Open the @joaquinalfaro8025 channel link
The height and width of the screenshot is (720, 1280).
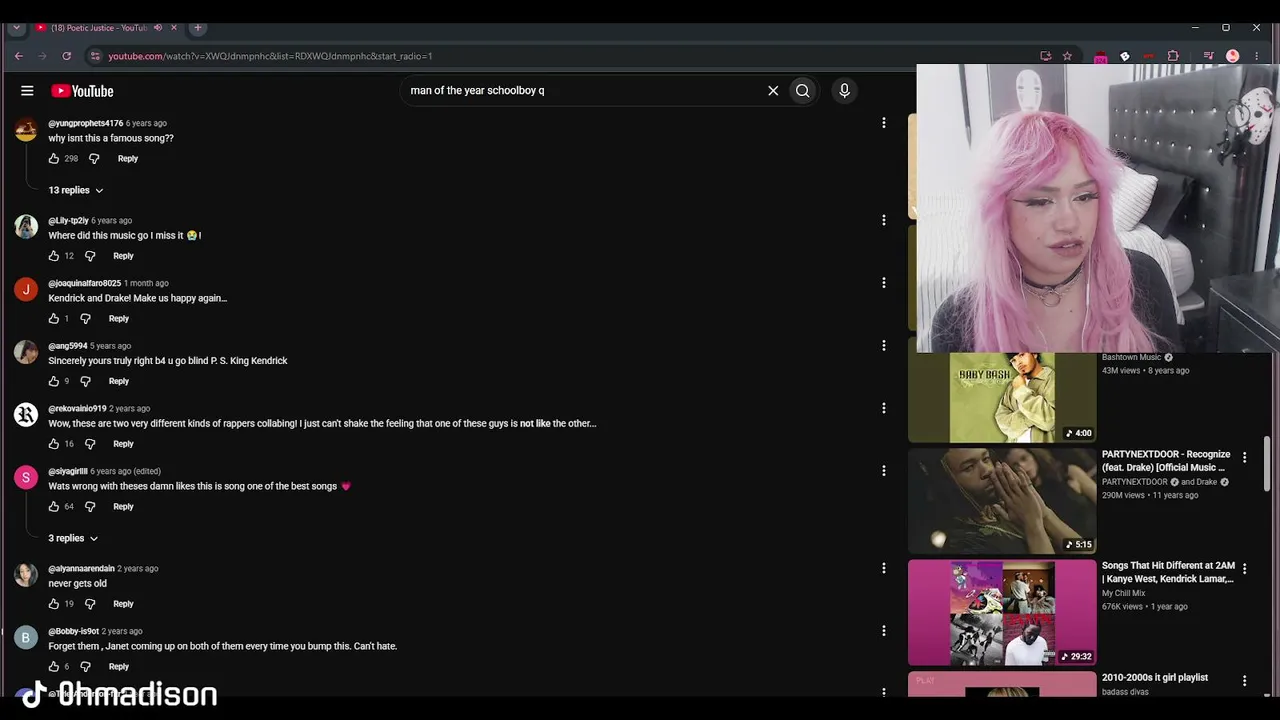[x=85, y=283]
